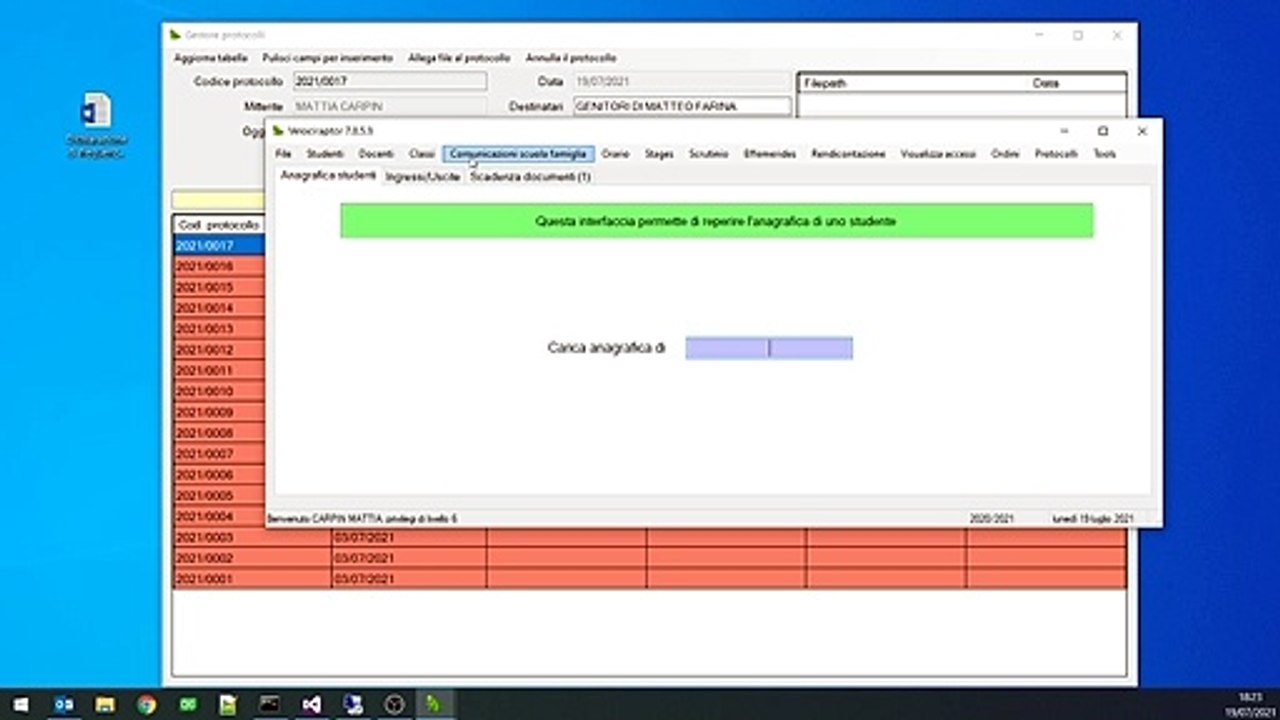Select protocol row 2021/0017

click(x=219, y=245)
